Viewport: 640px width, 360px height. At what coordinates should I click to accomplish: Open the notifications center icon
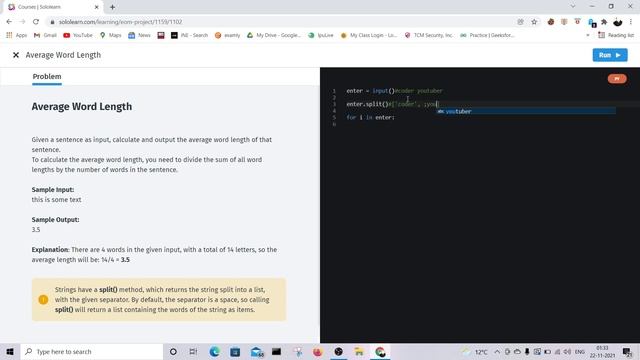[627, 351]
